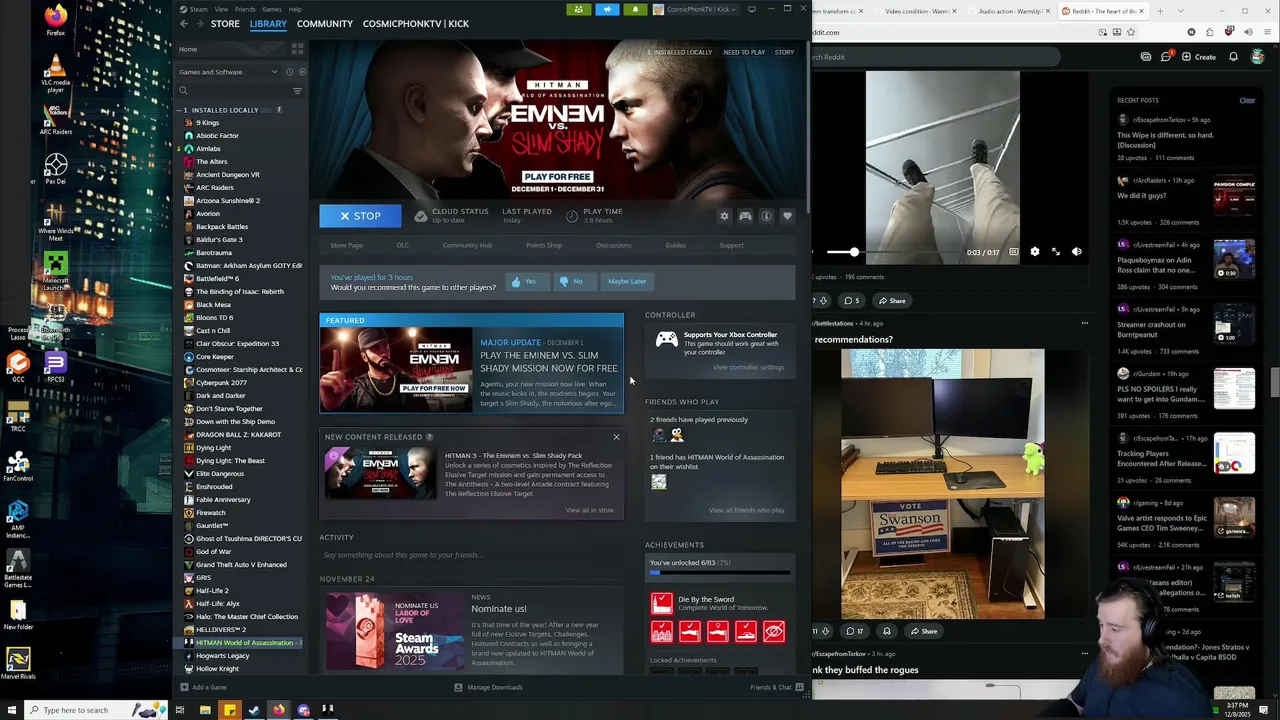Viewport: 1280px width, 720px height.
Task: Click Share on the first Reddit post
Action: coord(891,301)
